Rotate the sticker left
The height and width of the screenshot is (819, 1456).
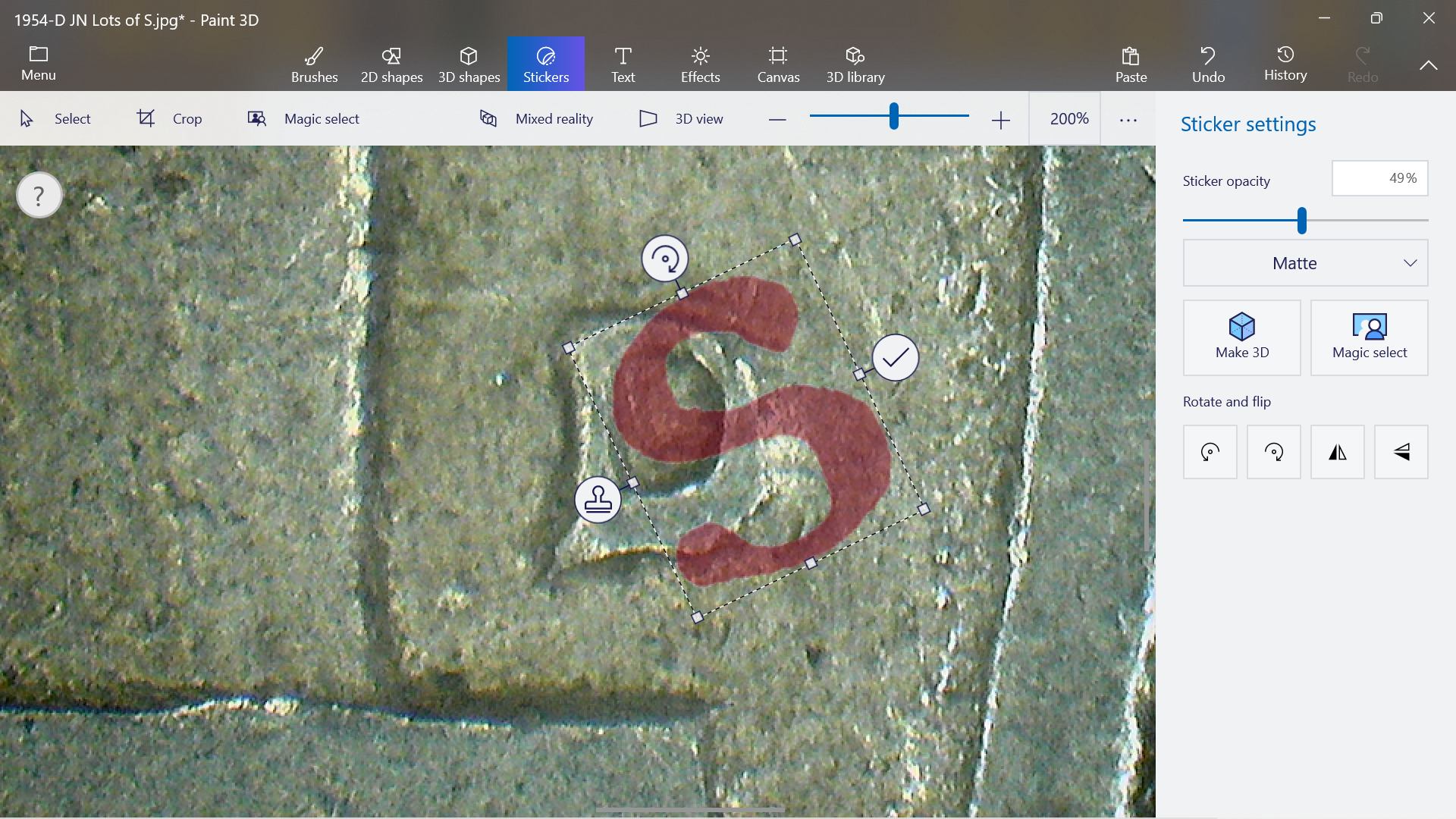click(x=1210, y=452)
